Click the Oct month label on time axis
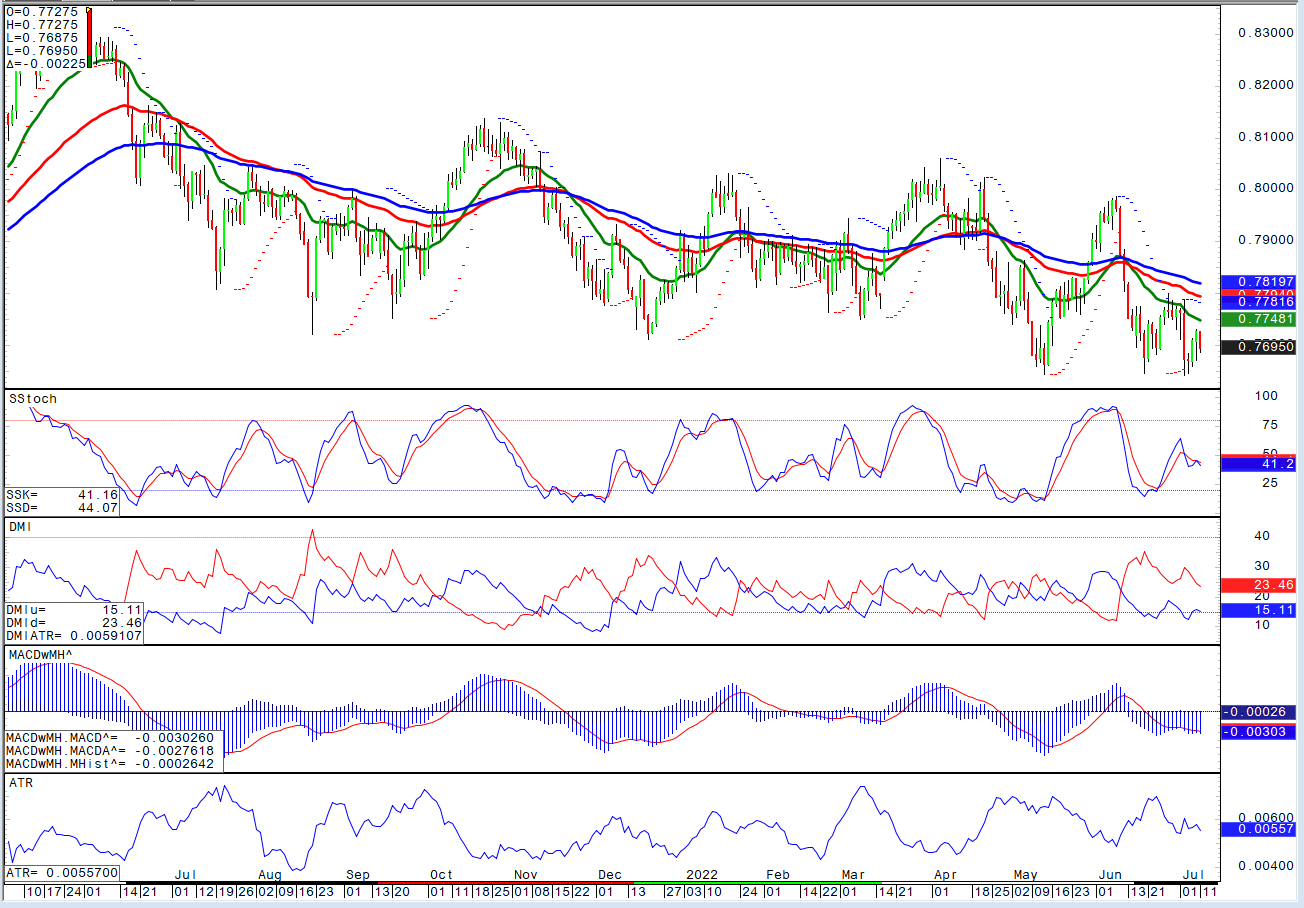Screen dimensions: 1304x908 tap(442, 874)
